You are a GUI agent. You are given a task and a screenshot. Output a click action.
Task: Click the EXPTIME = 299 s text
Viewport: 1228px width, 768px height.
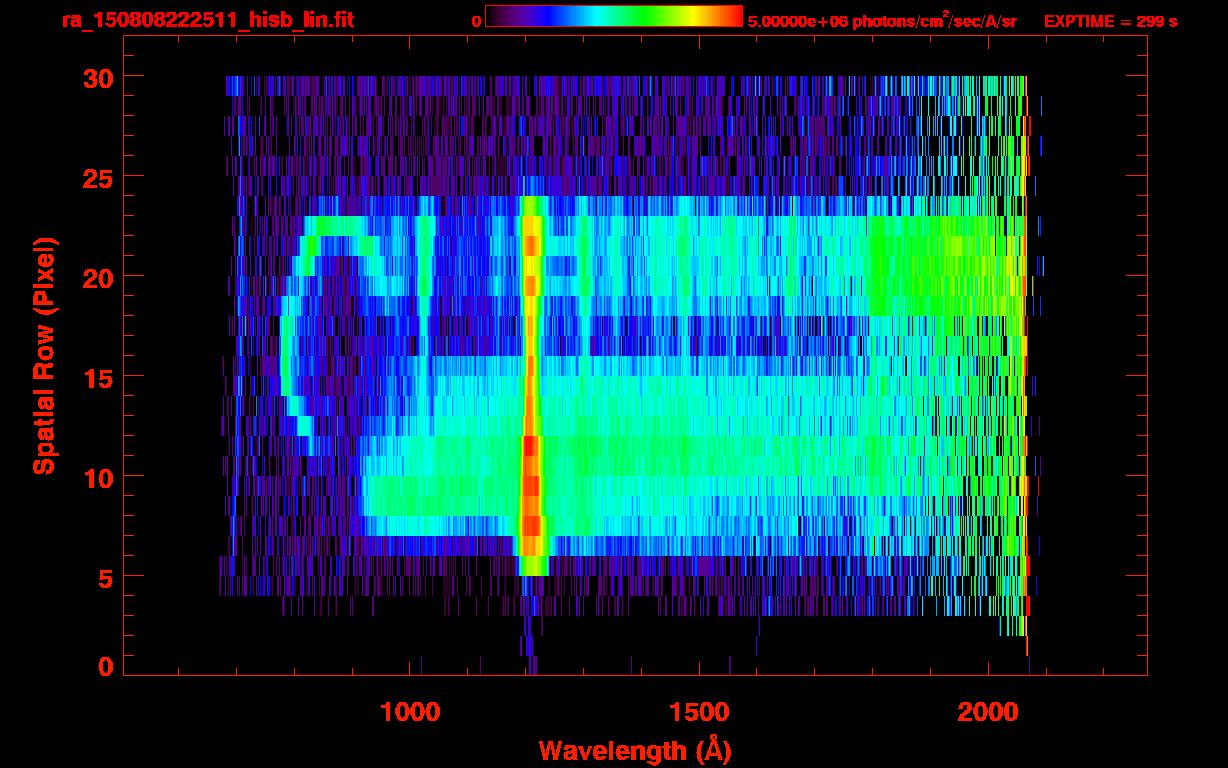1110,21
